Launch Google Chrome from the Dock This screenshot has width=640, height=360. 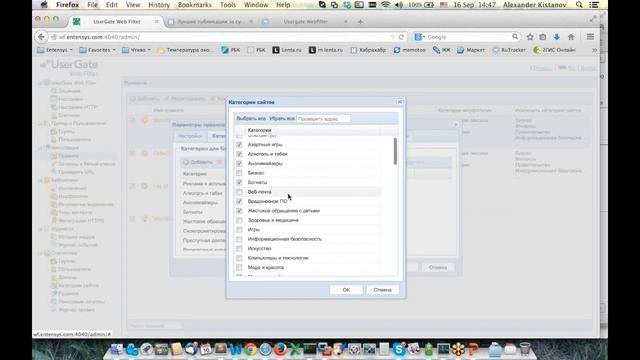(x=251, y=349)
